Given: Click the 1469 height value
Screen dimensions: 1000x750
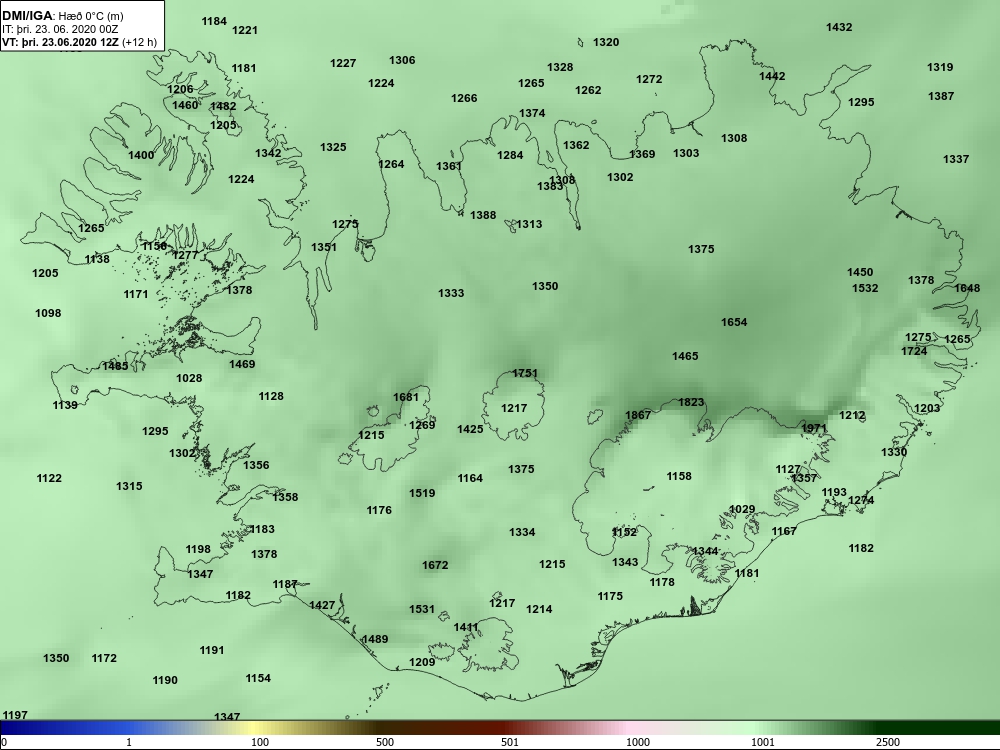Looking at the screenshot, I should click(x=242, y=365).
